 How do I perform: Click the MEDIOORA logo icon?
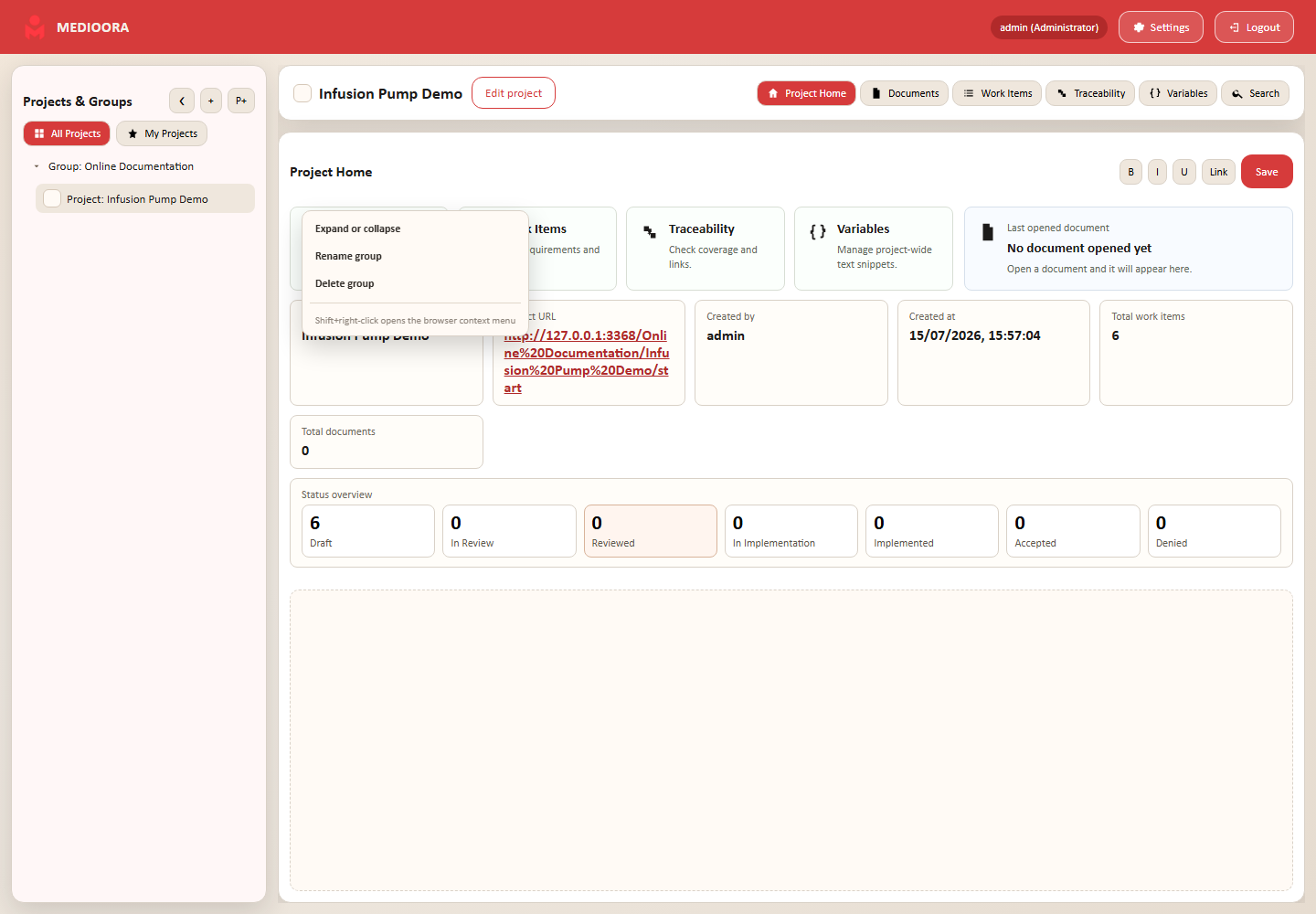(35, 27)
